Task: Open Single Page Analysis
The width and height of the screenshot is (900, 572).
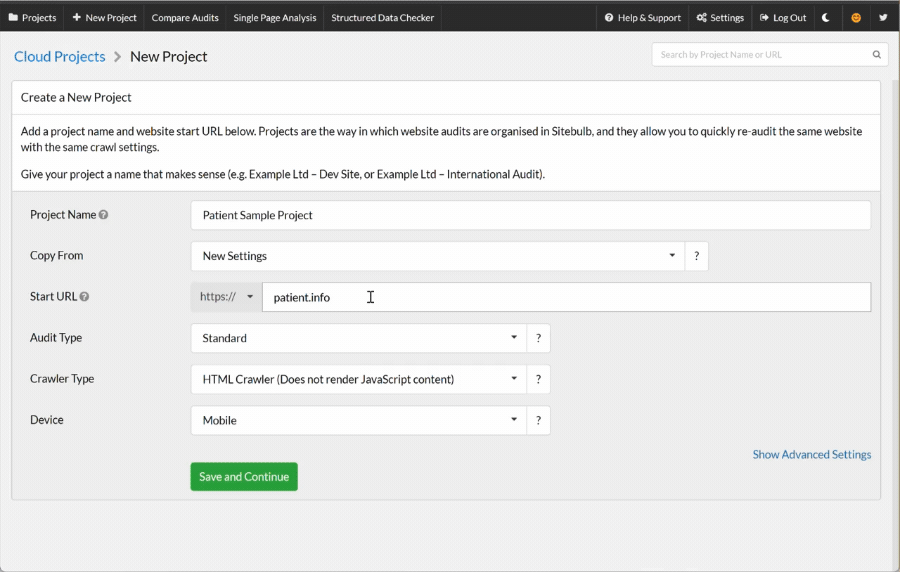Action: click(274, 18)
